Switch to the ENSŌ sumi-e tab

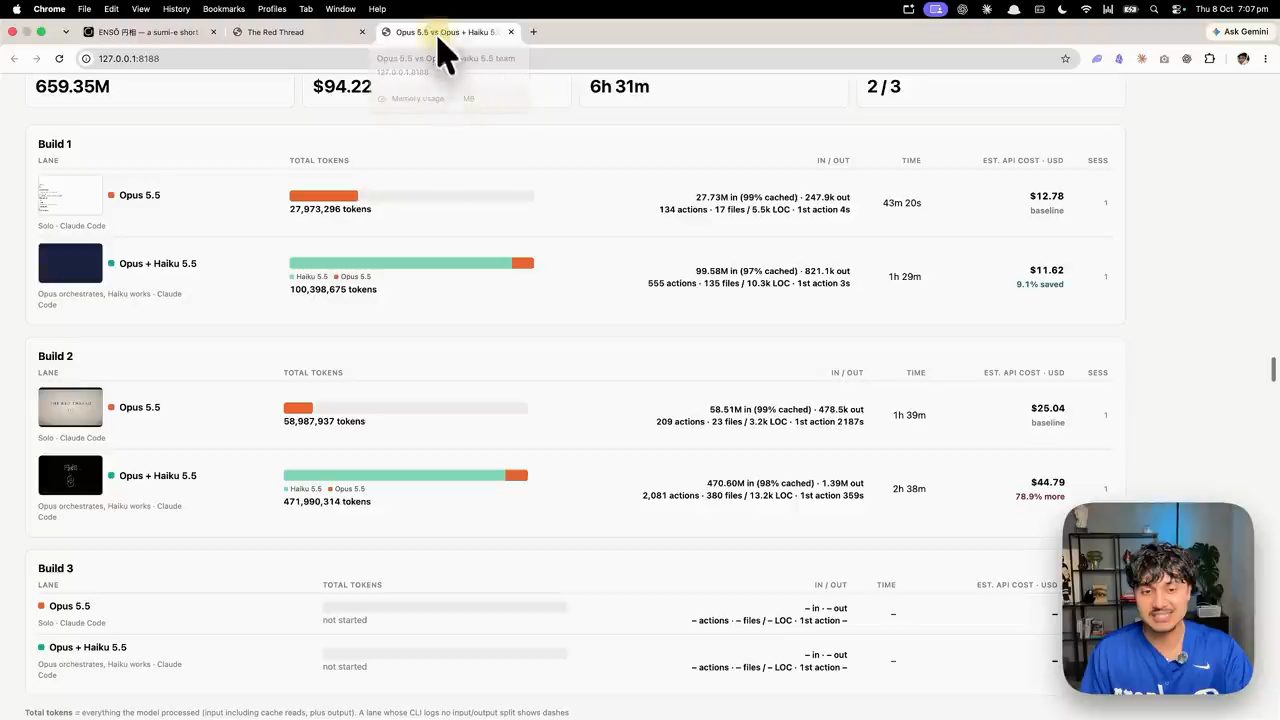click(148, 32)
